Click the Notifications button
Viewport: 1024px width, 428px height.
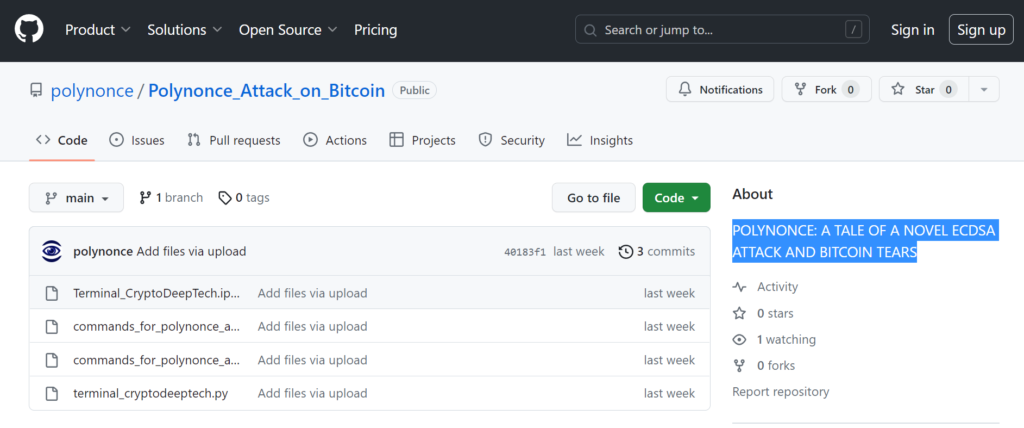pyautogui.click(x=720, y=90)
